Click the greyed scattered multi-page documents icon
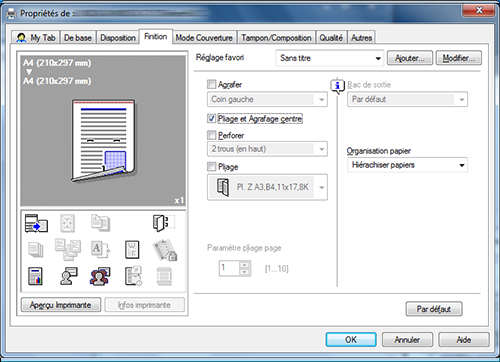This screenshot has height=362, width=500. click(68, 249)
